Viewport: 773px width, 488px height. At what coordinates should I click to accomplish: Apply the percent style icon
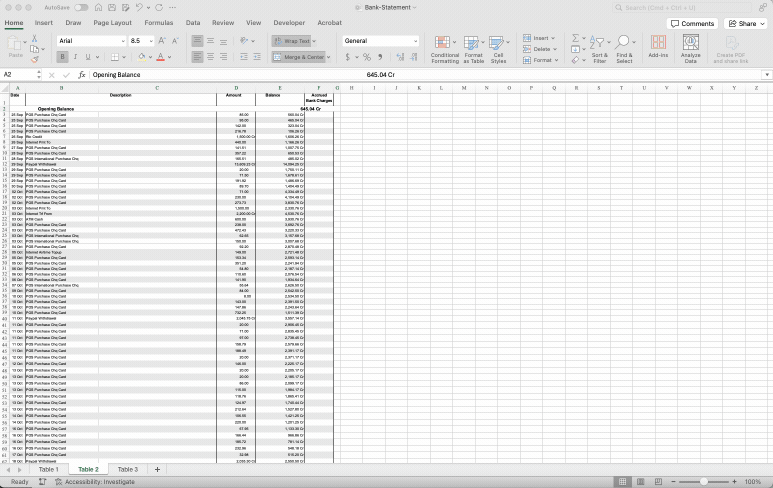tap(367, 57)
